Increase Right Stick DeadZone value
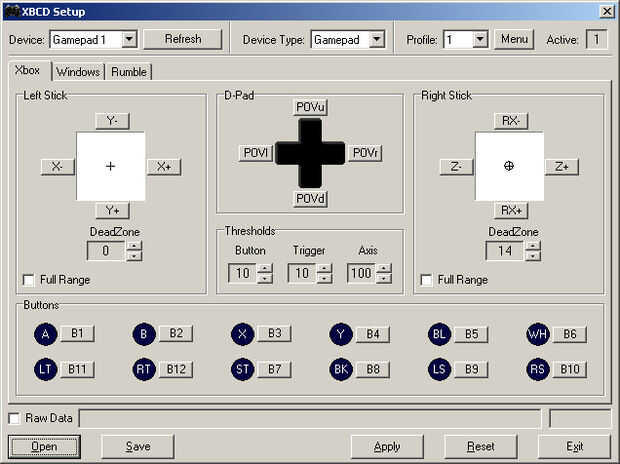The height and width of the screenshot is (464, 620). [533, 246]
